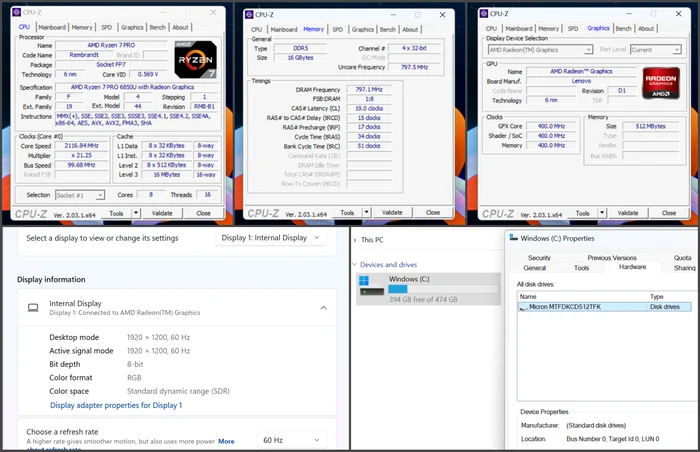
Task: Click the DRAM Frequency value field
Action: click(369, 89)
